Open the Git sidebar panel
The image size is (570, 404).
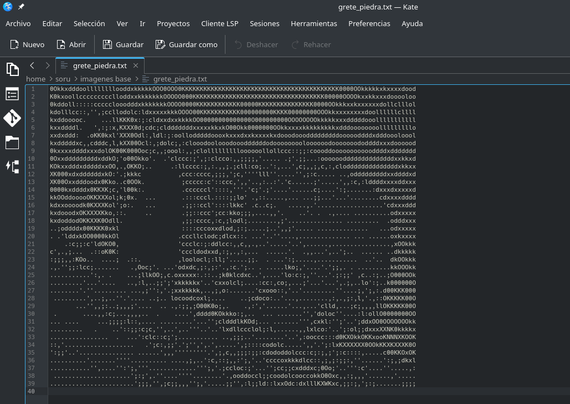[x=12, y=118]
